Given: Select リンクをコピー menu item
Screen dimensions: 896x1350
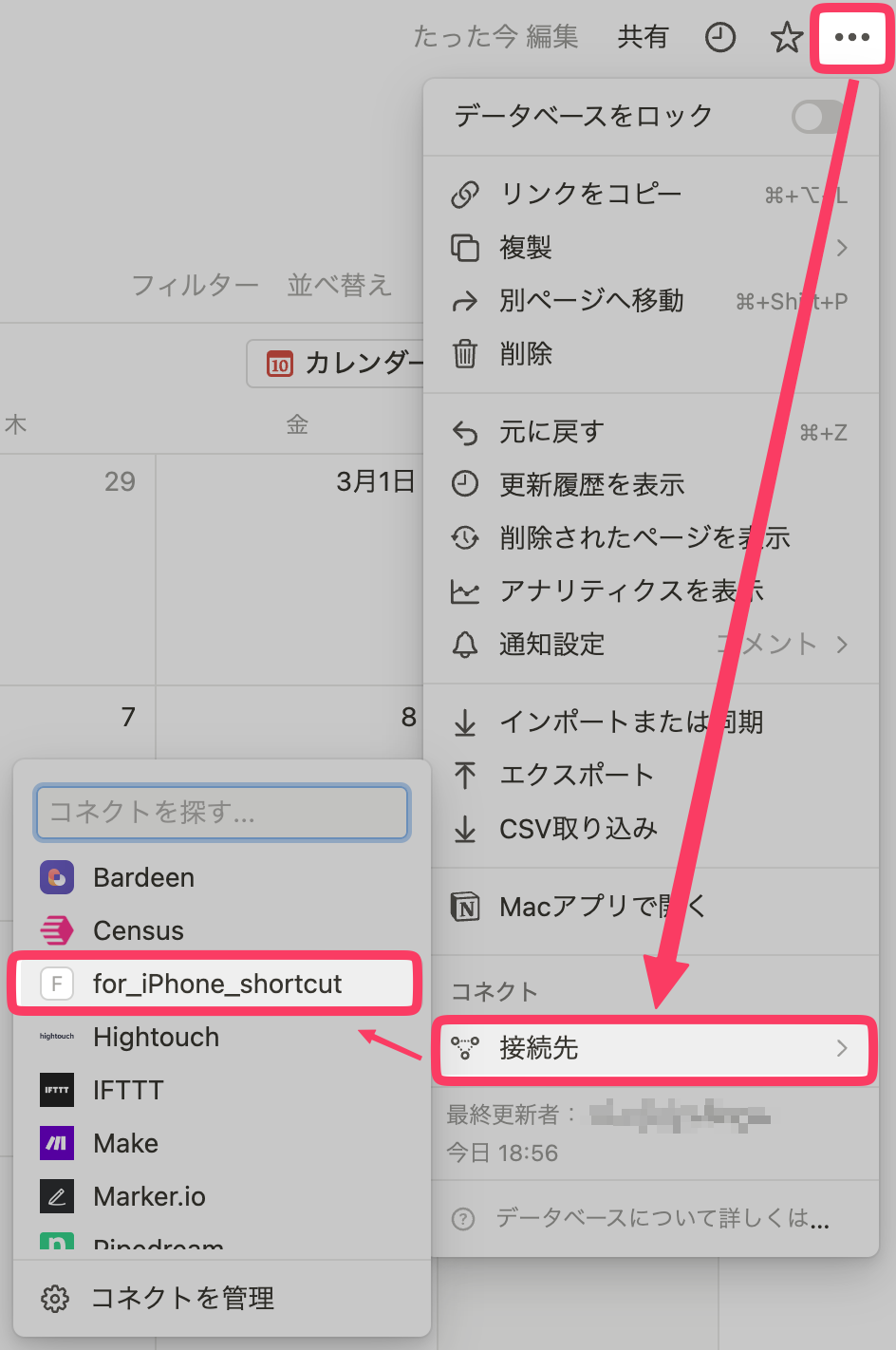Looking at the screenshot, I should [650, 195].
